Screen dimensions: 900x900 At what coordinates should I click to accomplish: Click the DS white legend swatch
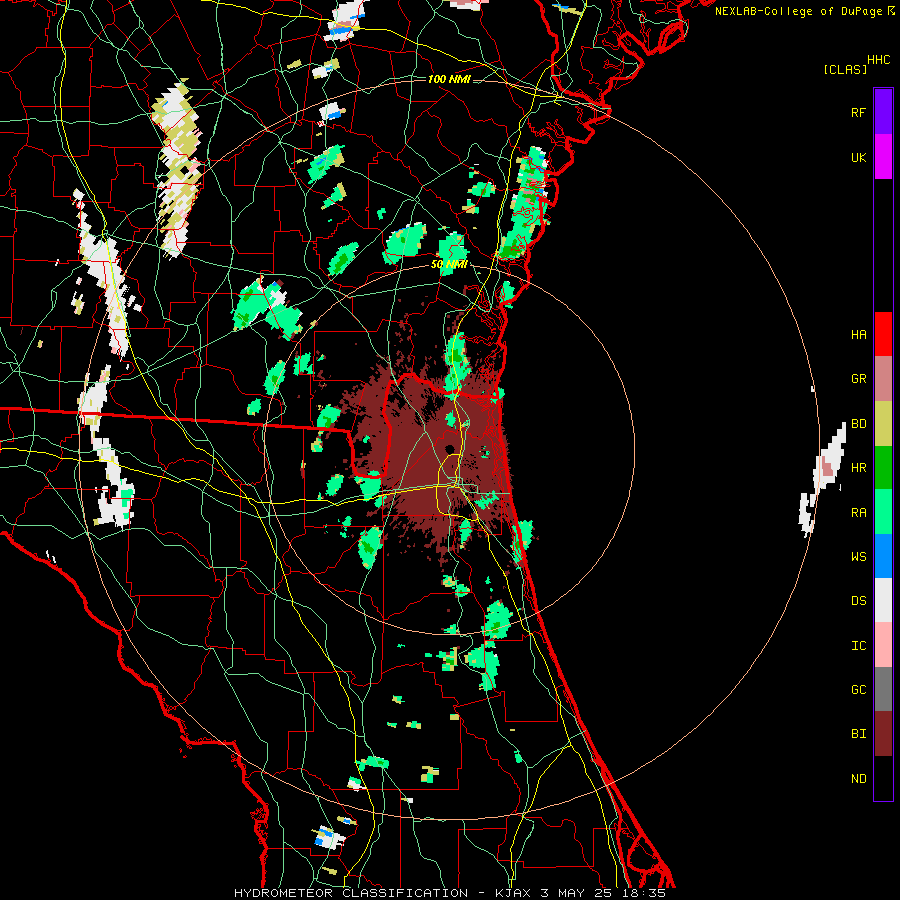point(883,600)
